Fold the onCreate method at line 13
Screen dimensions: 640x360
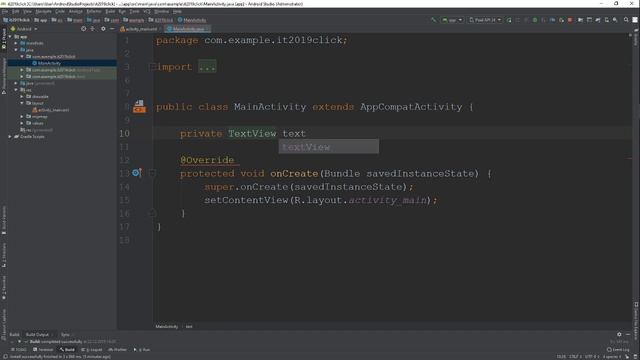tap(152, 173)
